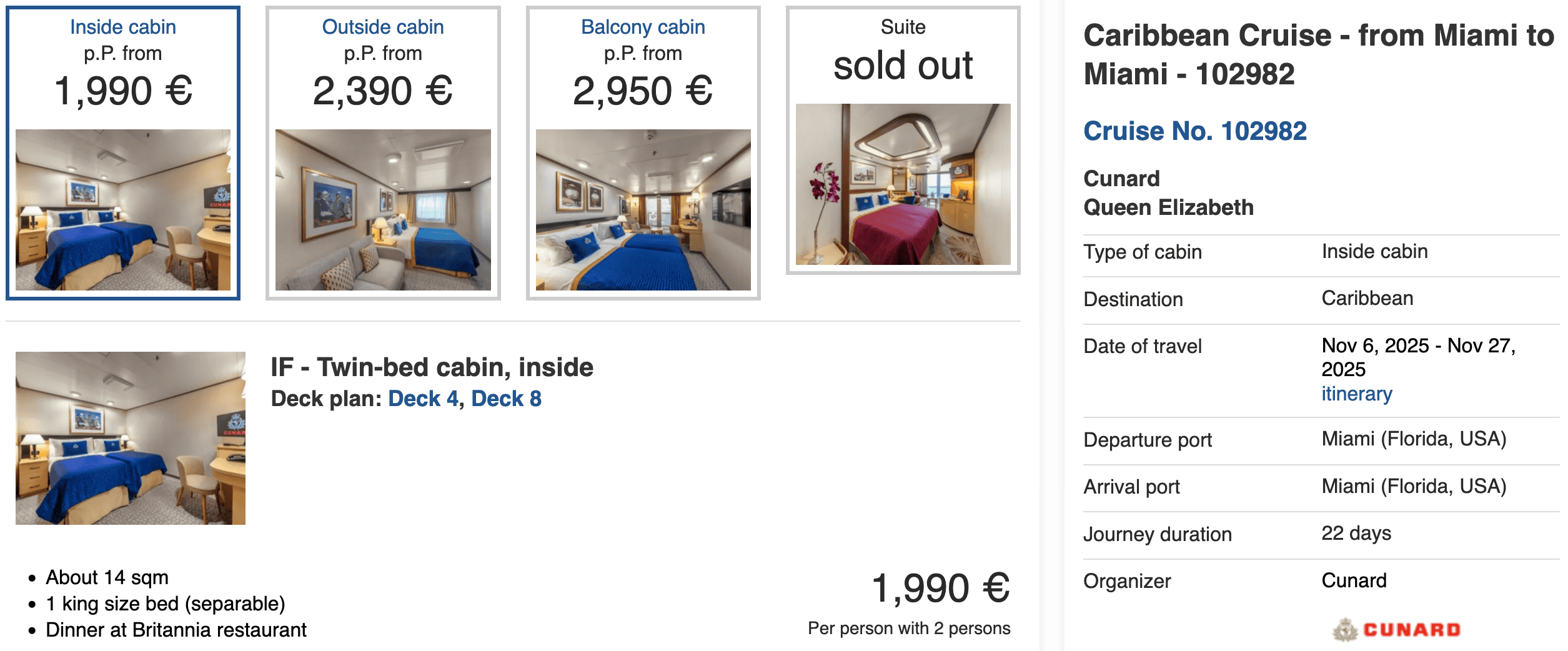The image size is (1568, 651).
Task: Select the Outside cabin tab
Action: click(x=383, y=27)
